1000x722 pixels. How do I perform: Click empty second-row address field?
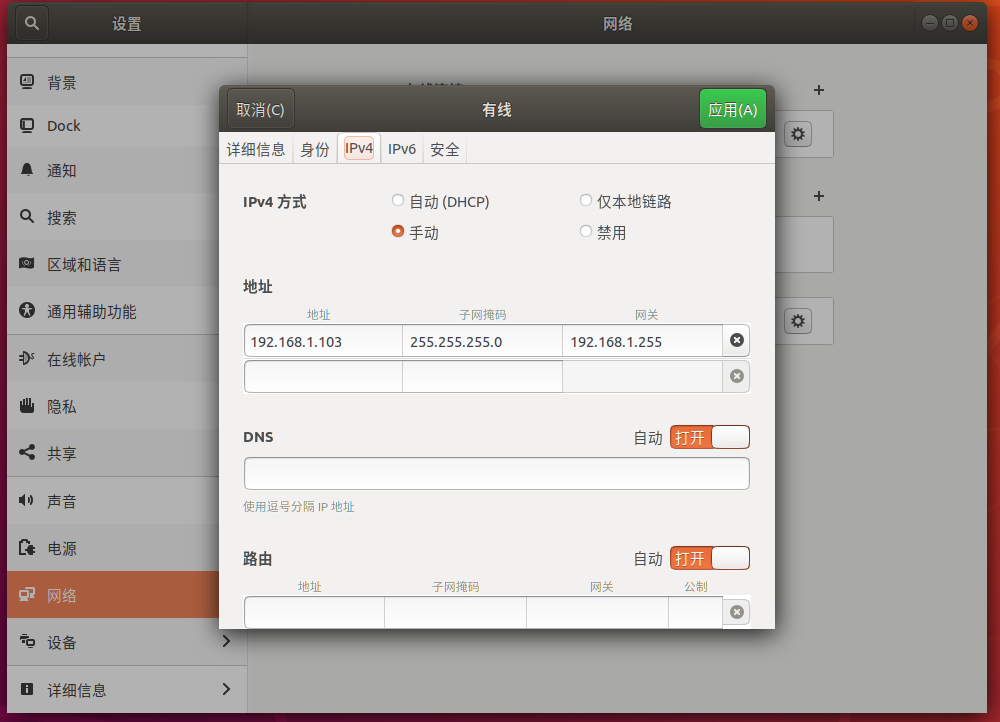tap(323, 376)
